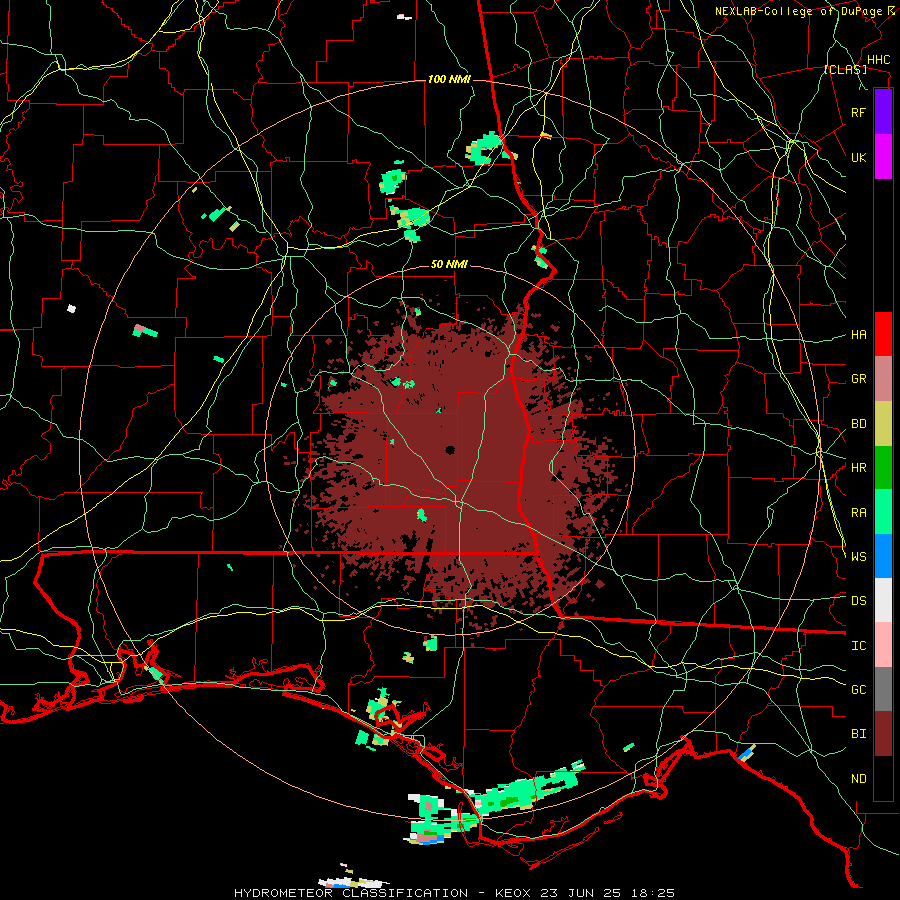Click the 'DS' legend label

point(858,601)
